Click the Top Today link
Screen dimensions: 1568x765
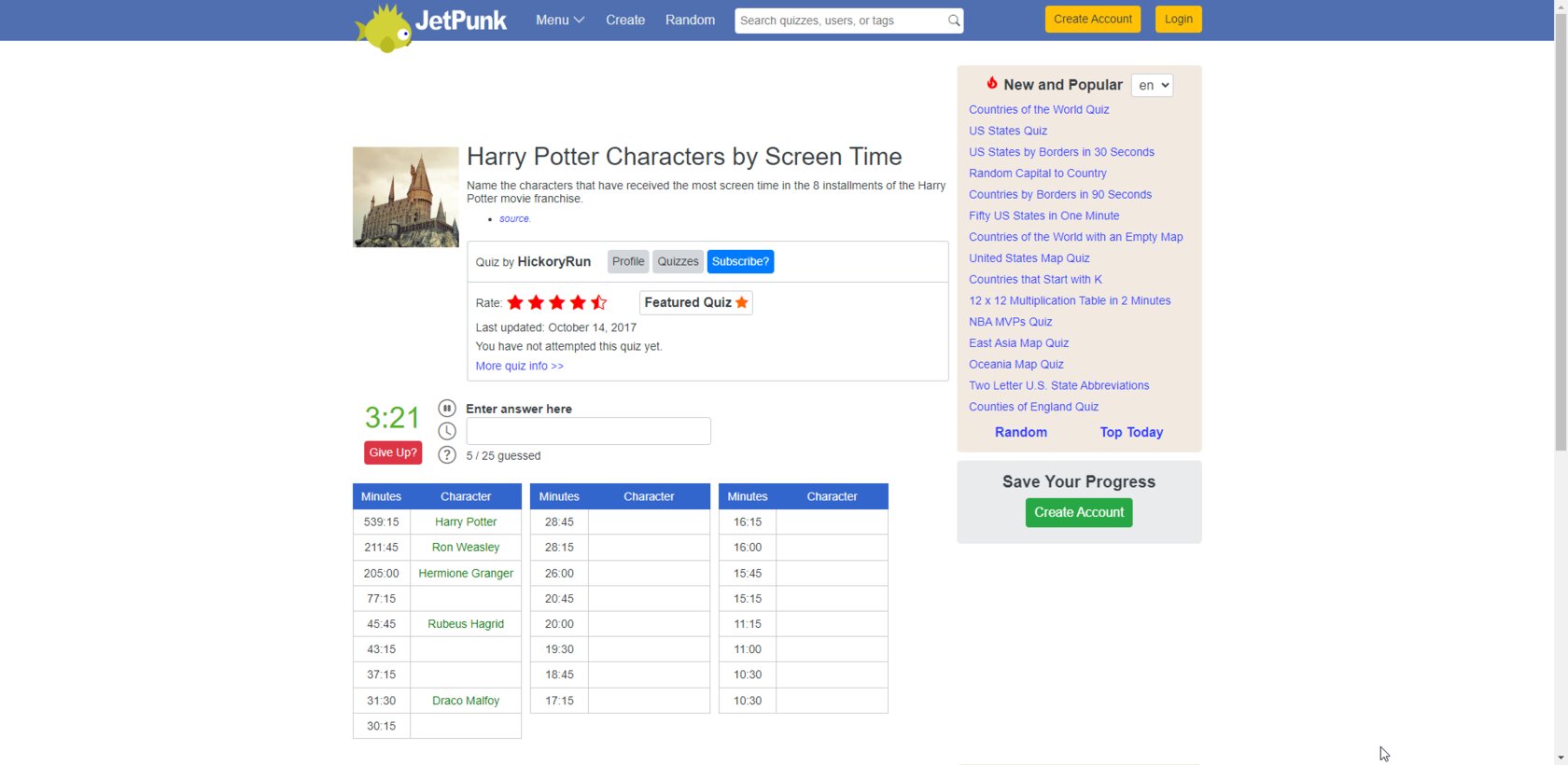click(1131, 432)
